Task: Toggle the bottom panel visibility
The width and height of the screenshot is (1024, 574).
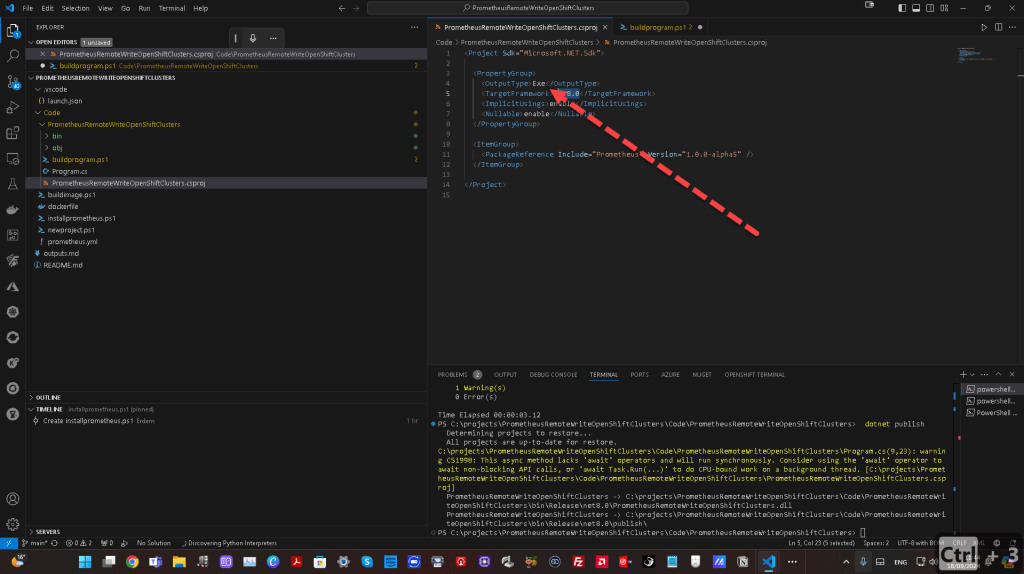Action: [916, 8]
